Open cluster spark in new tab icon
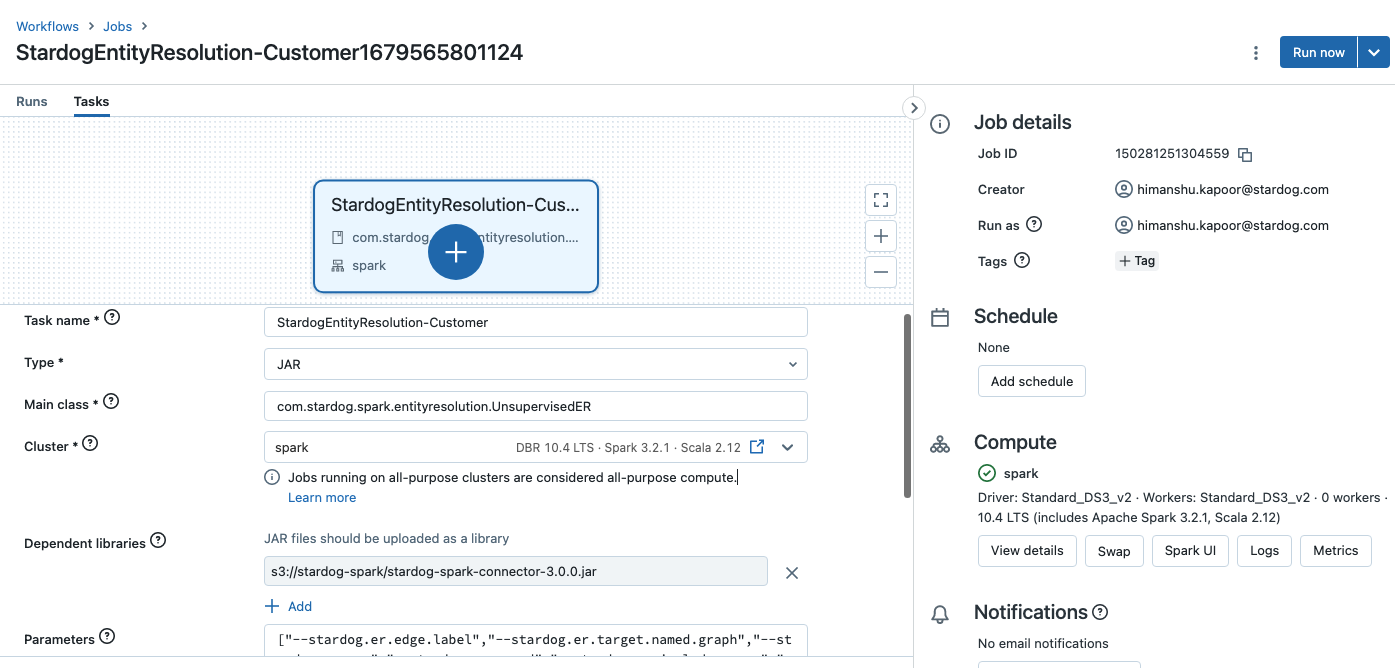This screenshot has width=1395, height=668. 757,447
